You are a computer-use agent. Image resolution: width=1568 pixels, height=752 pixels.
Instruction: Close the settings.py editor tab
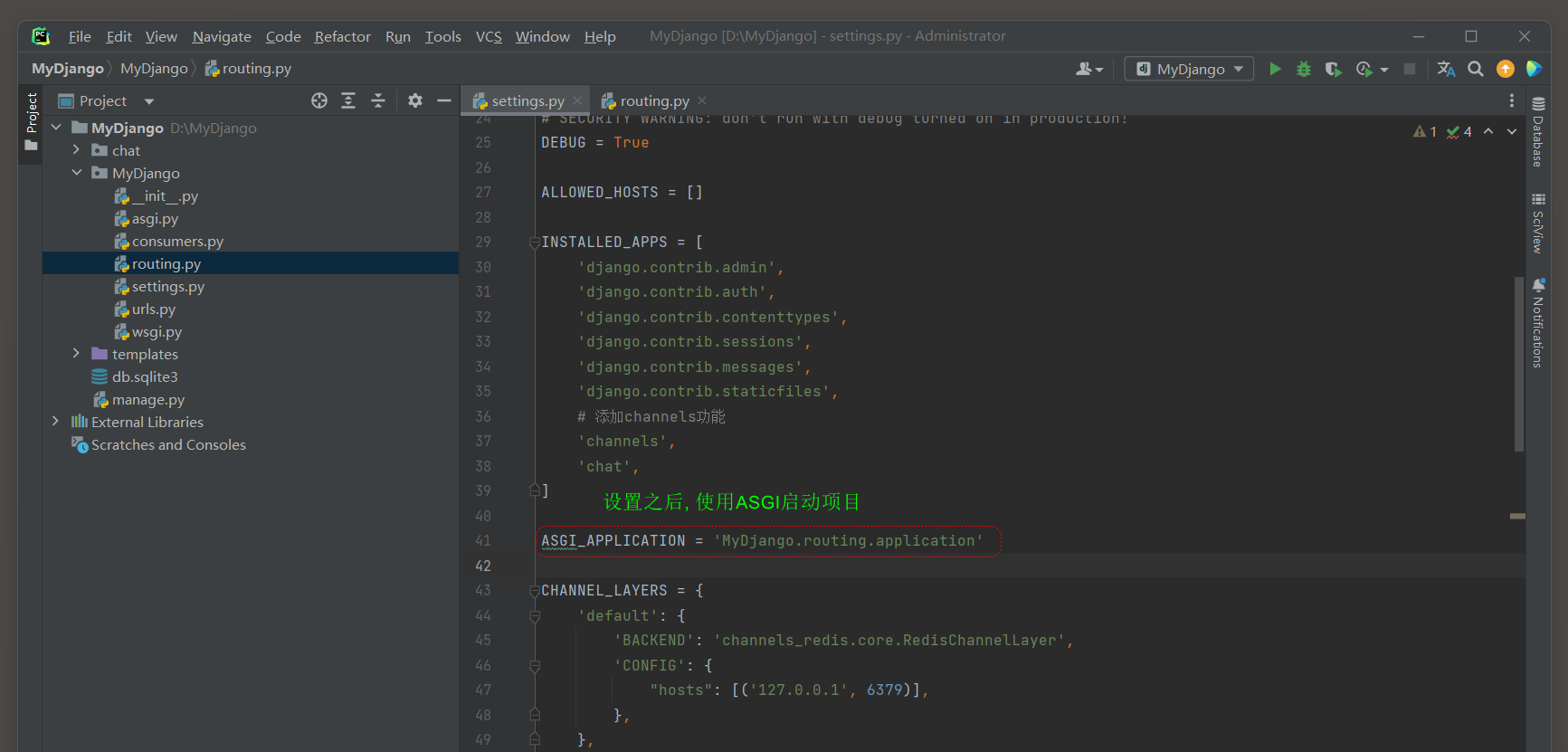pos(577,100)
